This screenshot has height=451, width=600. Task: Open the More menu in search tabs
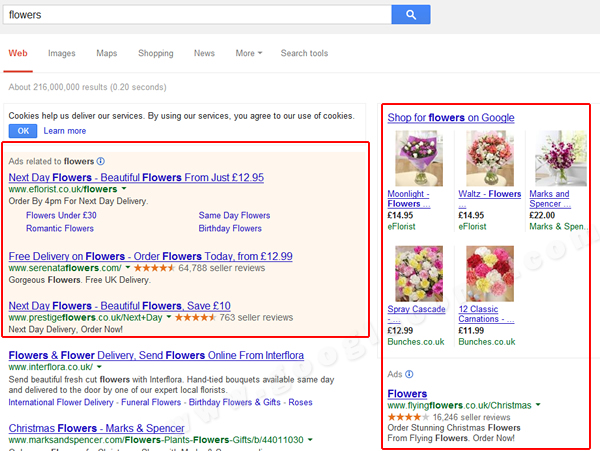pos(249,53)
